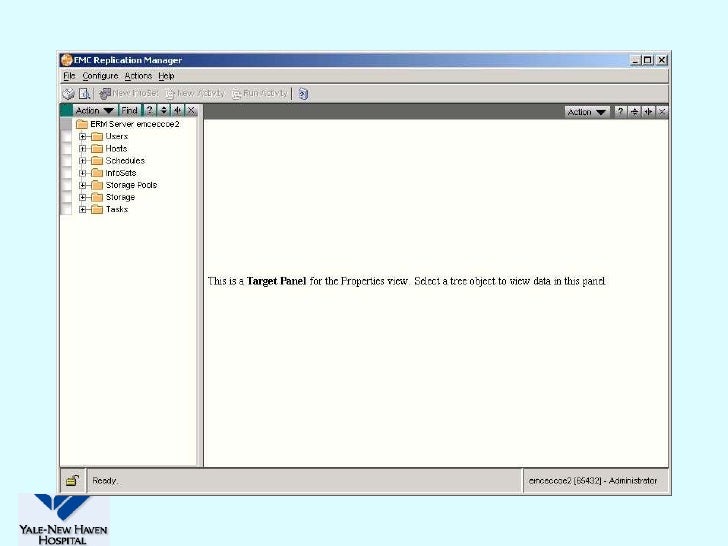Click the first toolbar icon left of New InfoSet
728x546 pixels.
tap(68, 94)
